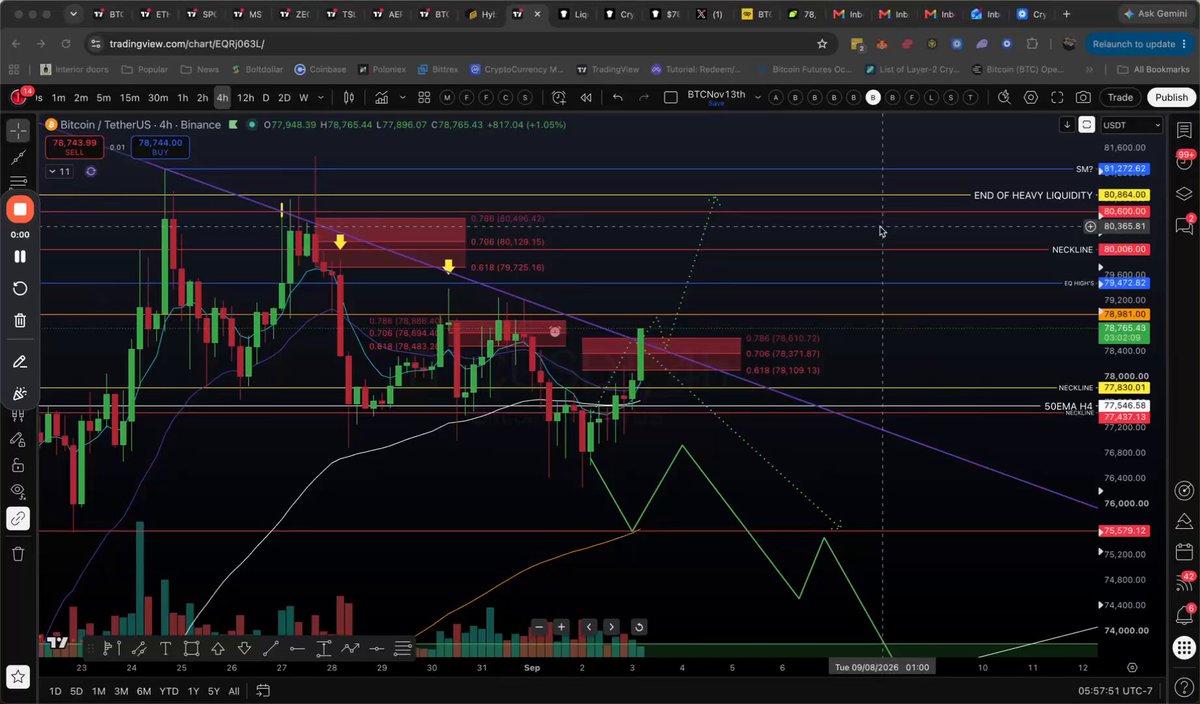Expand the USDT currency dropdown

1132,125
